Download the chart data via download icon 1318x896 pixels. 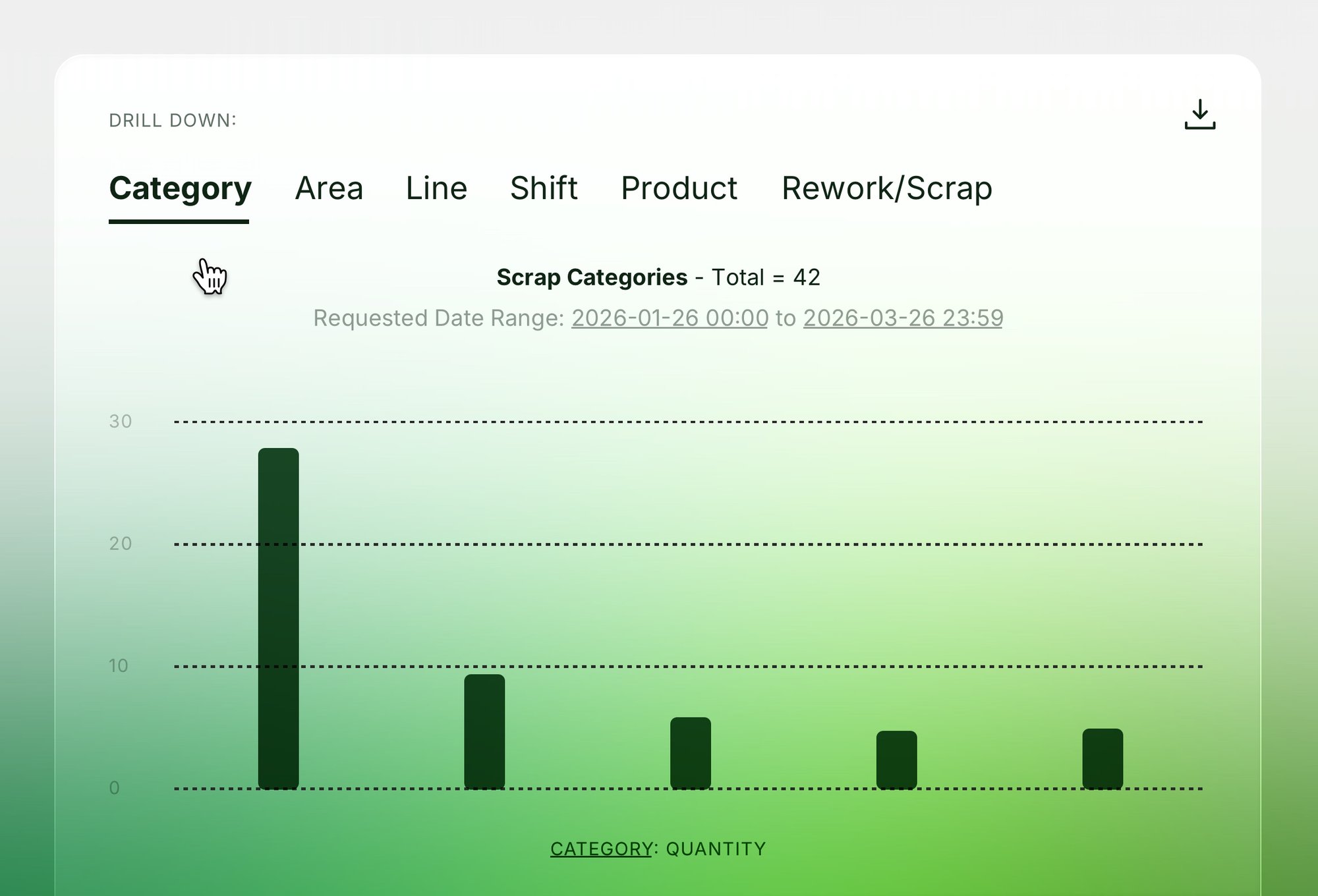[x=1199, y=114]
